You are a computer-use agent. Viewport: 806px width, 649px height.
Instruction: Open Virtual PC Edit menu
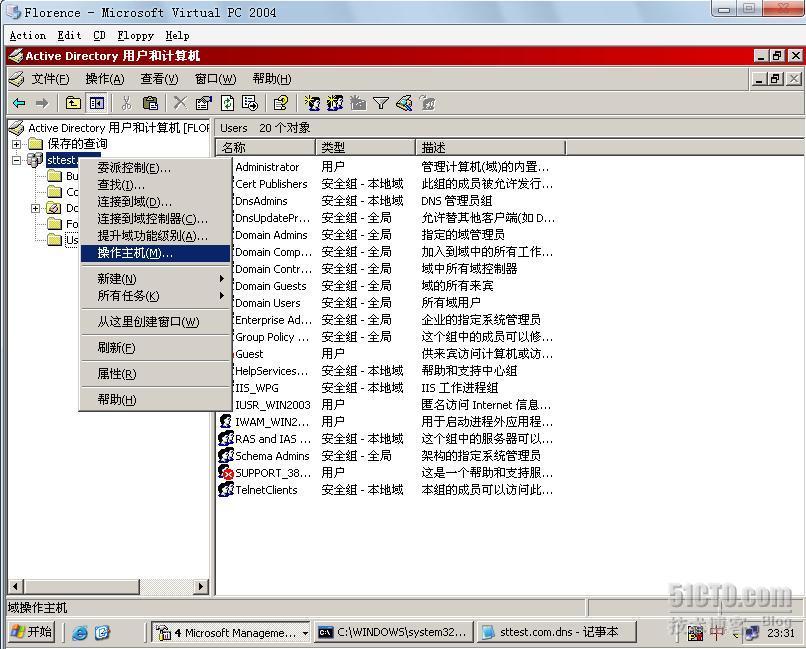coord(69,35)
